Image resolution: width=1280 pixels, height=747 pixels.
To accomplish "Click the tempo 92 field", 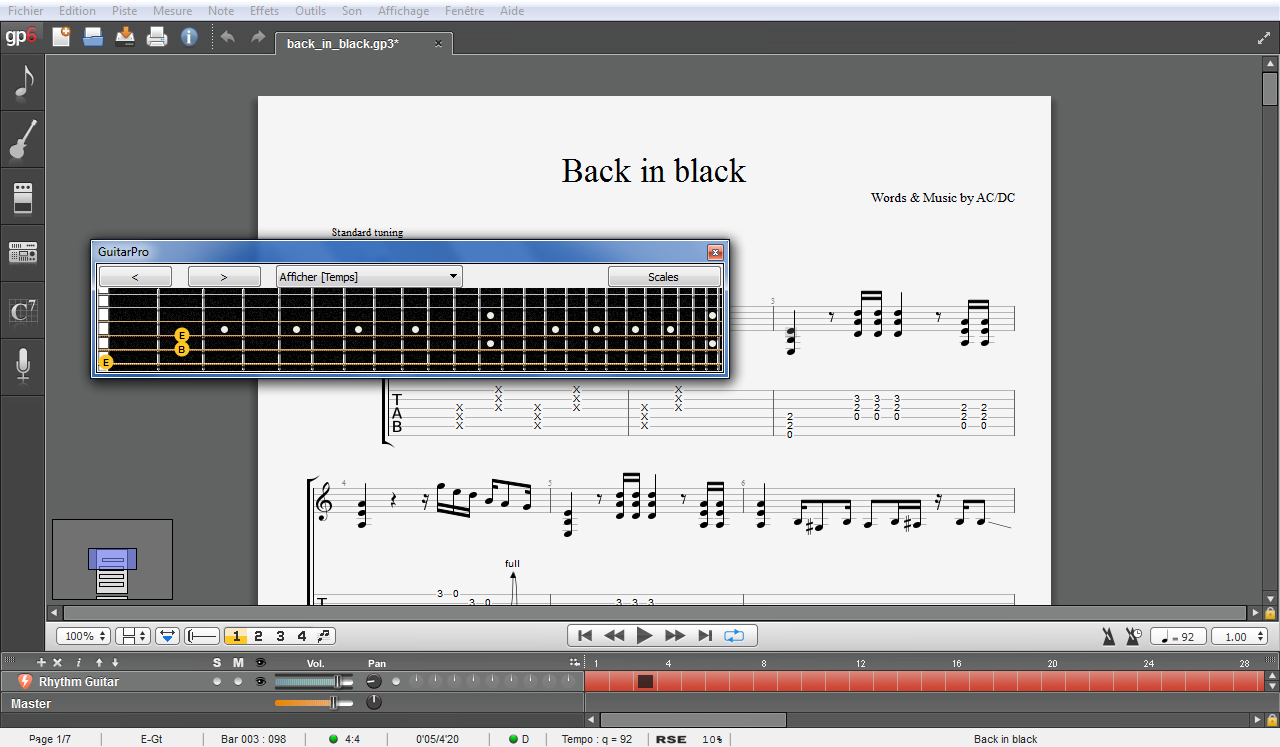I will click(x=1178, y=636).
